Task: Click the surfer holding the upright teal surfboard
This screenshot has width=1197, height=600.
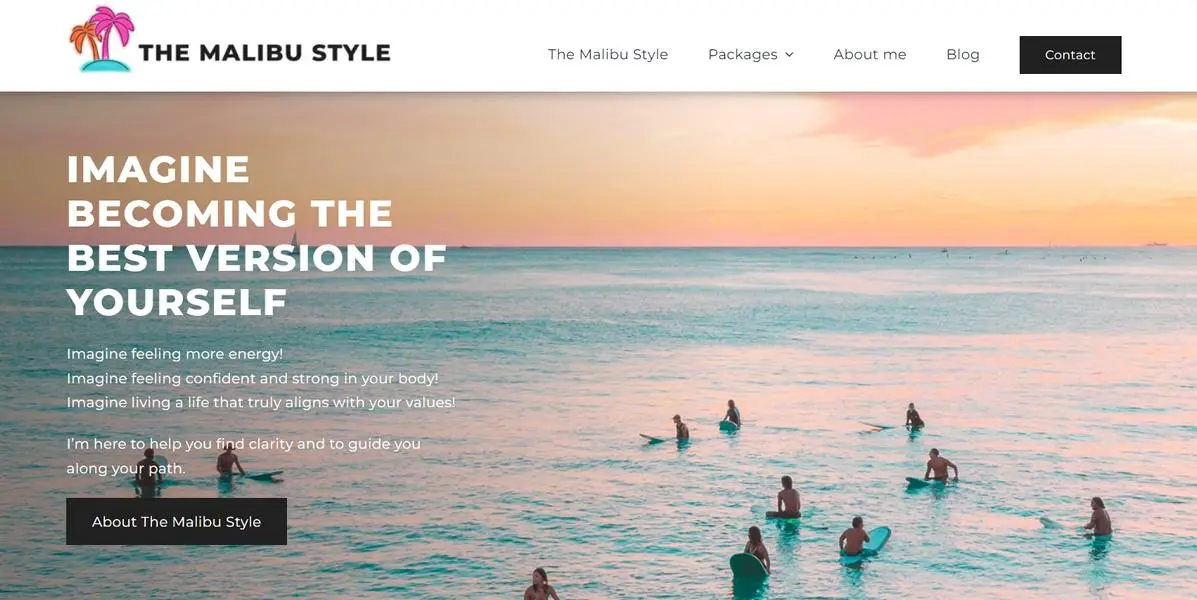Action: [750, 554]
